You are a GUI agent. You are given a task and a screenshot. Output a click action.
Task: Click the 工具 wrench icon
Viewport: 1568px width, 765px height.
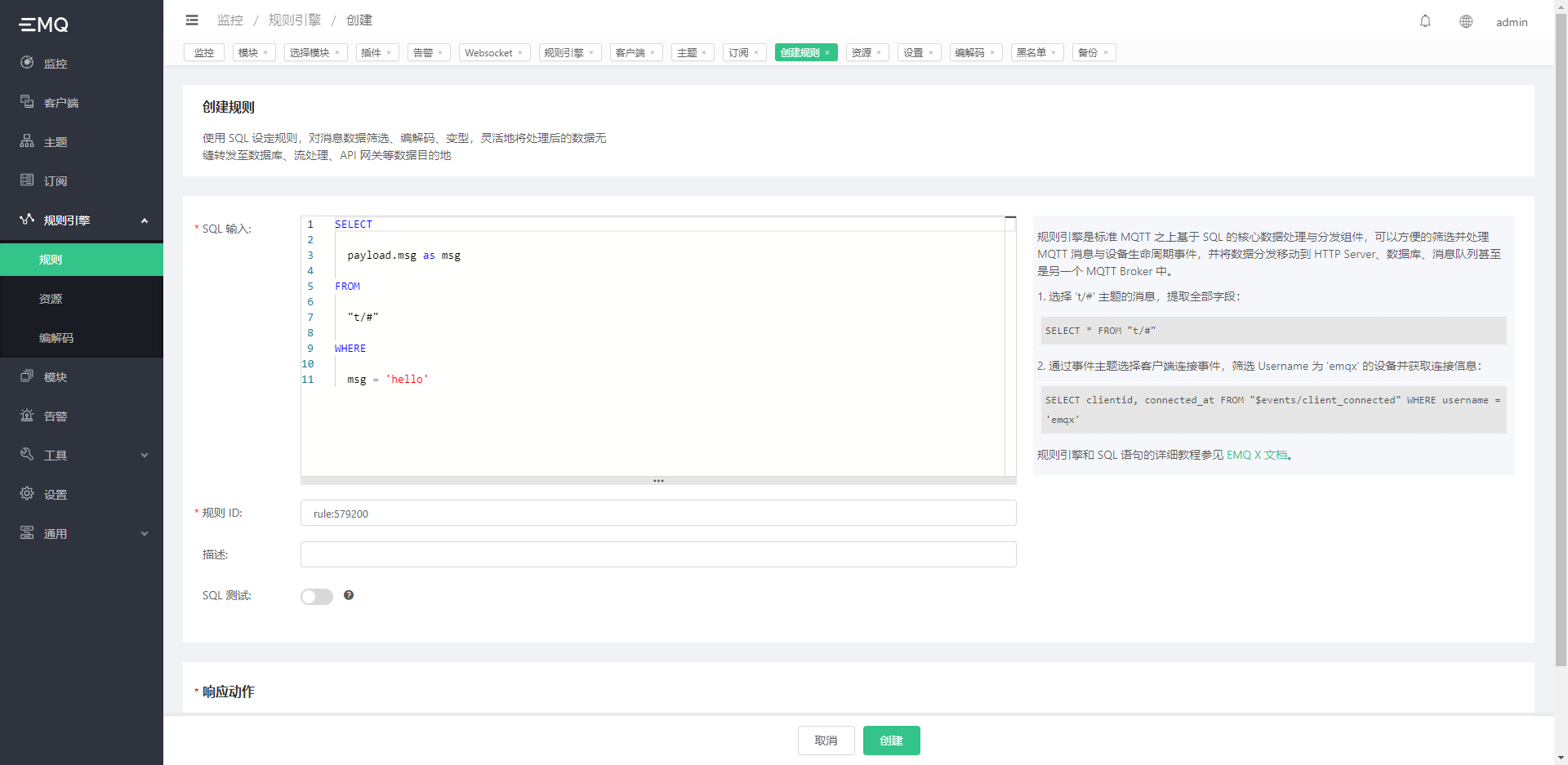[x=27, y=455]
